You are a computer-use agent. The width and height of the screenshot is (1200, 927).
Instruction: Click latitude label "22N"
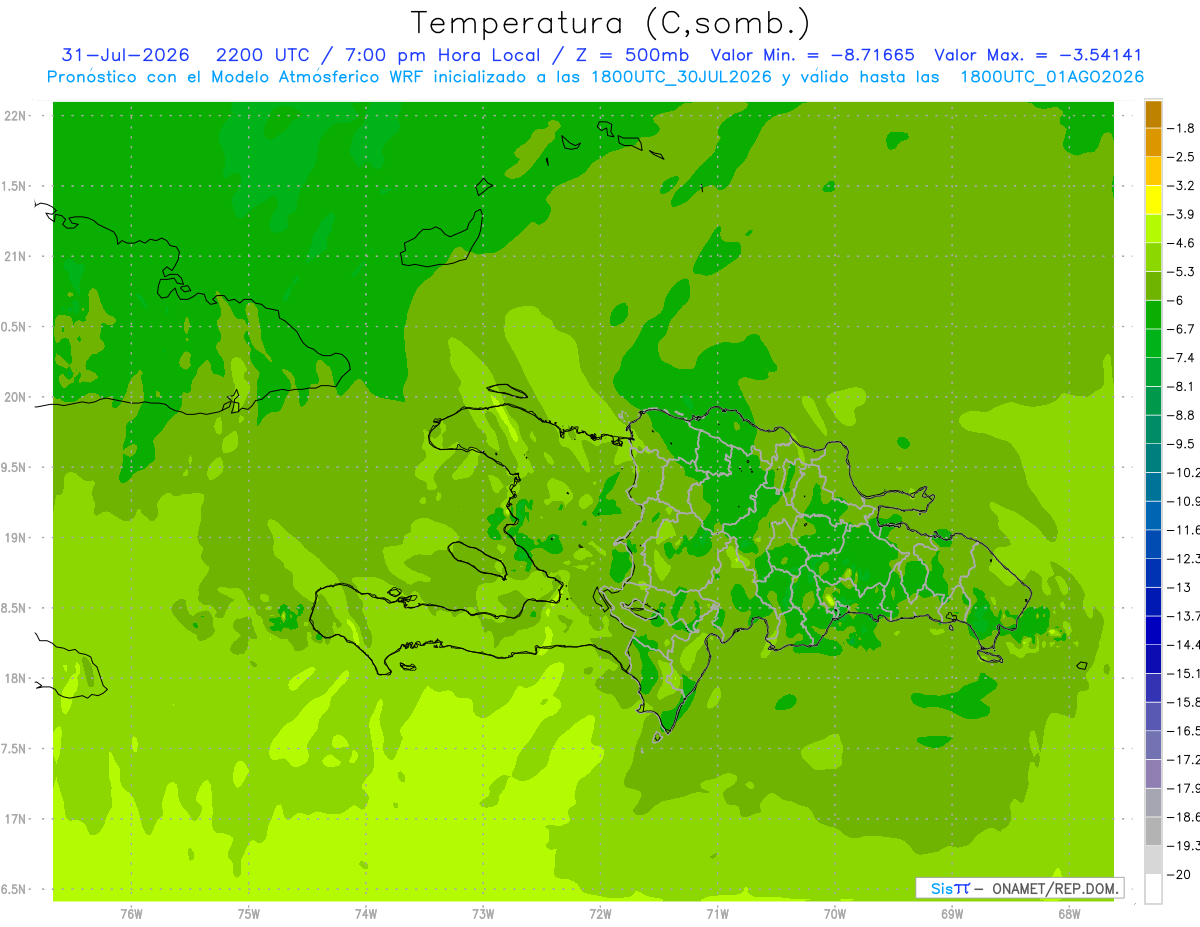coord(15,116)
